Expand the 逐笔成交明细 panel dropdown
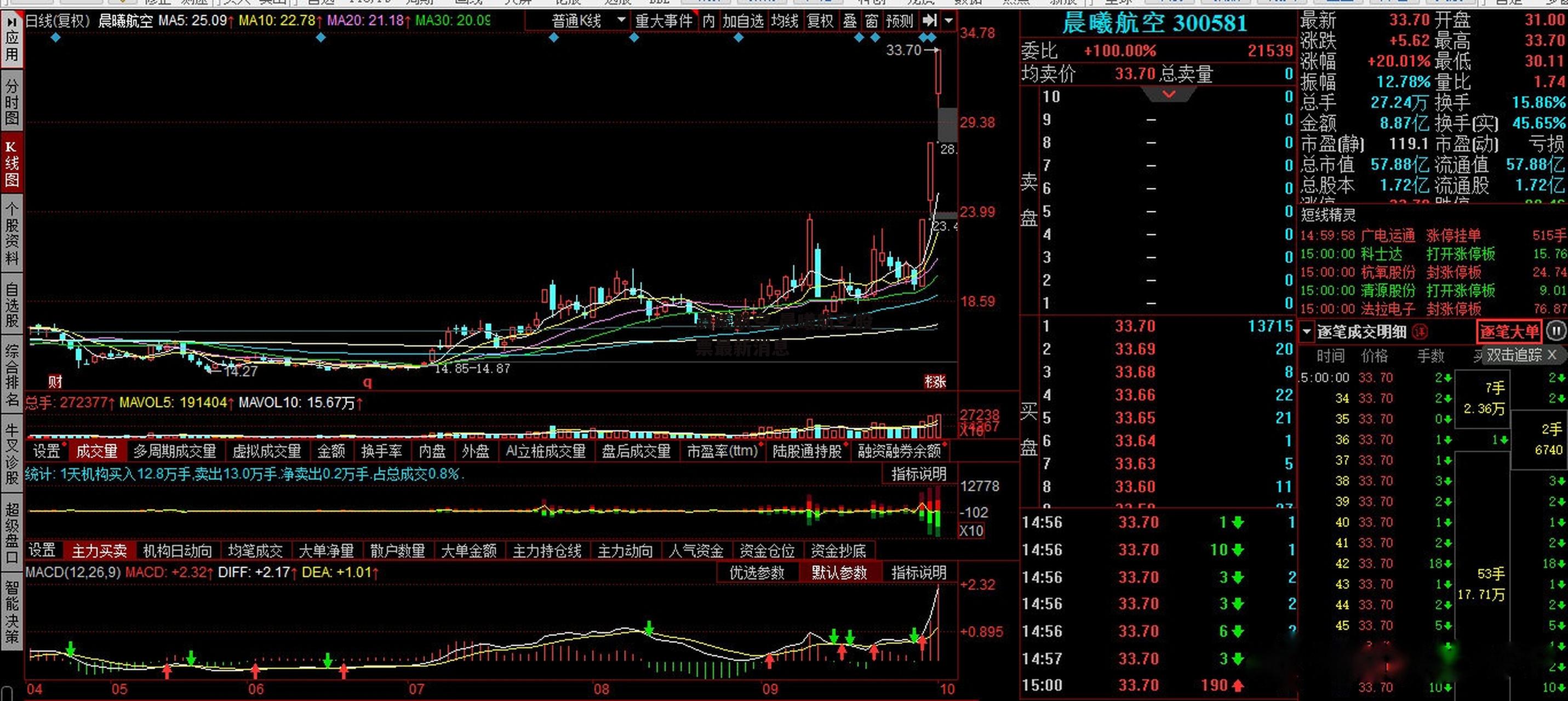The image size is (1568, 701). 1306,332
